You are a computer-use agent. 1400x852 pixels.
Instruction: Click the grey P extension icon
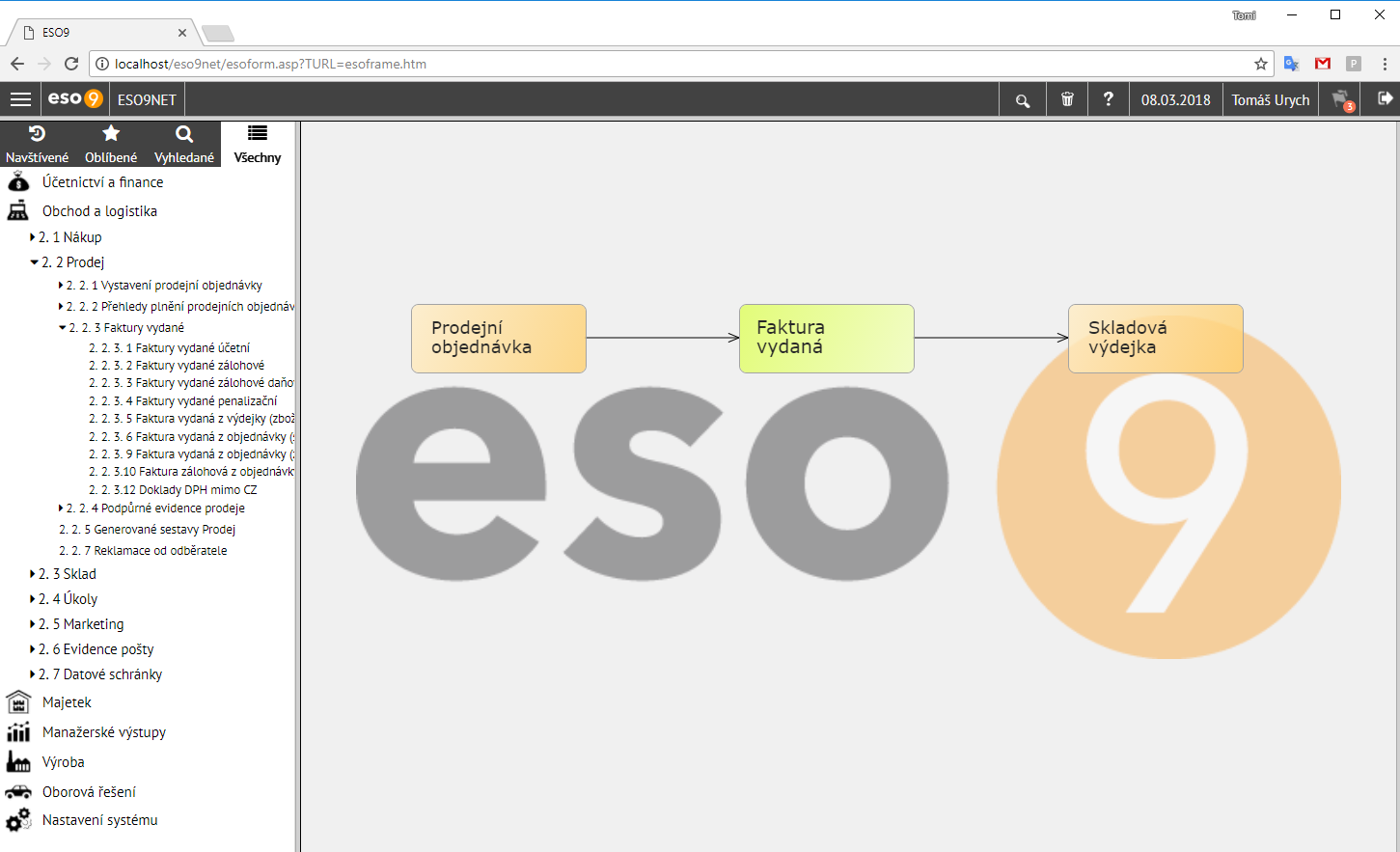pos(1354,64)
